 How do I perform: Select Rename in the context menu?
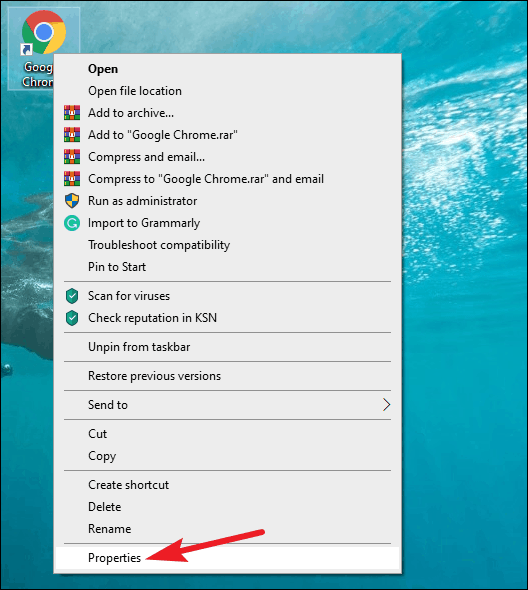(227, 529)
